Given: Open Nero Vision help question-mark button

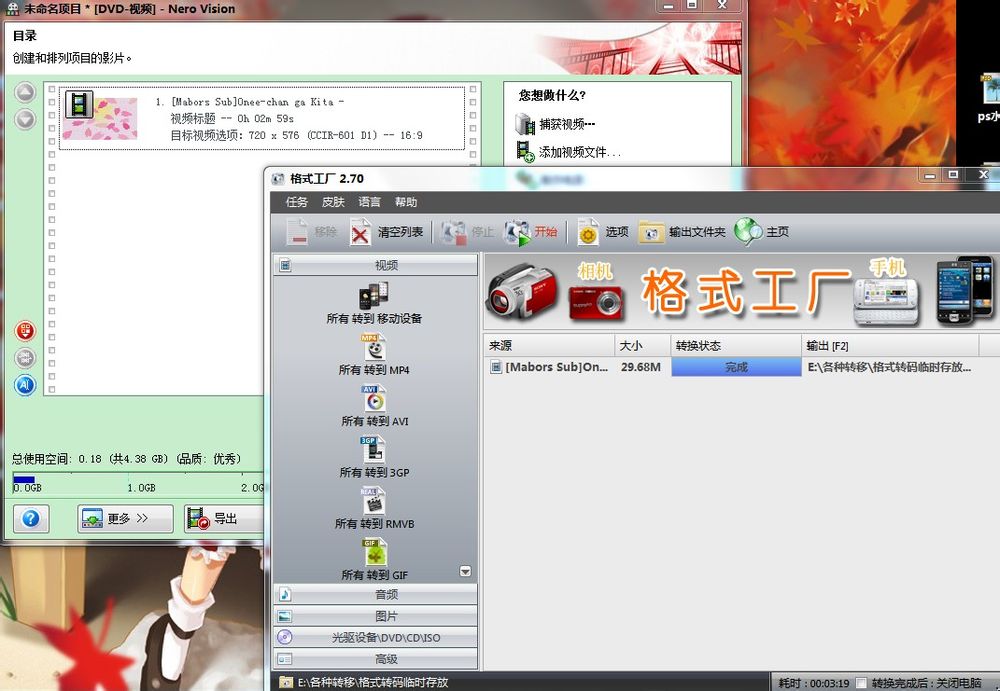Looking at the screenshot, I should click(x=31, y=519).
